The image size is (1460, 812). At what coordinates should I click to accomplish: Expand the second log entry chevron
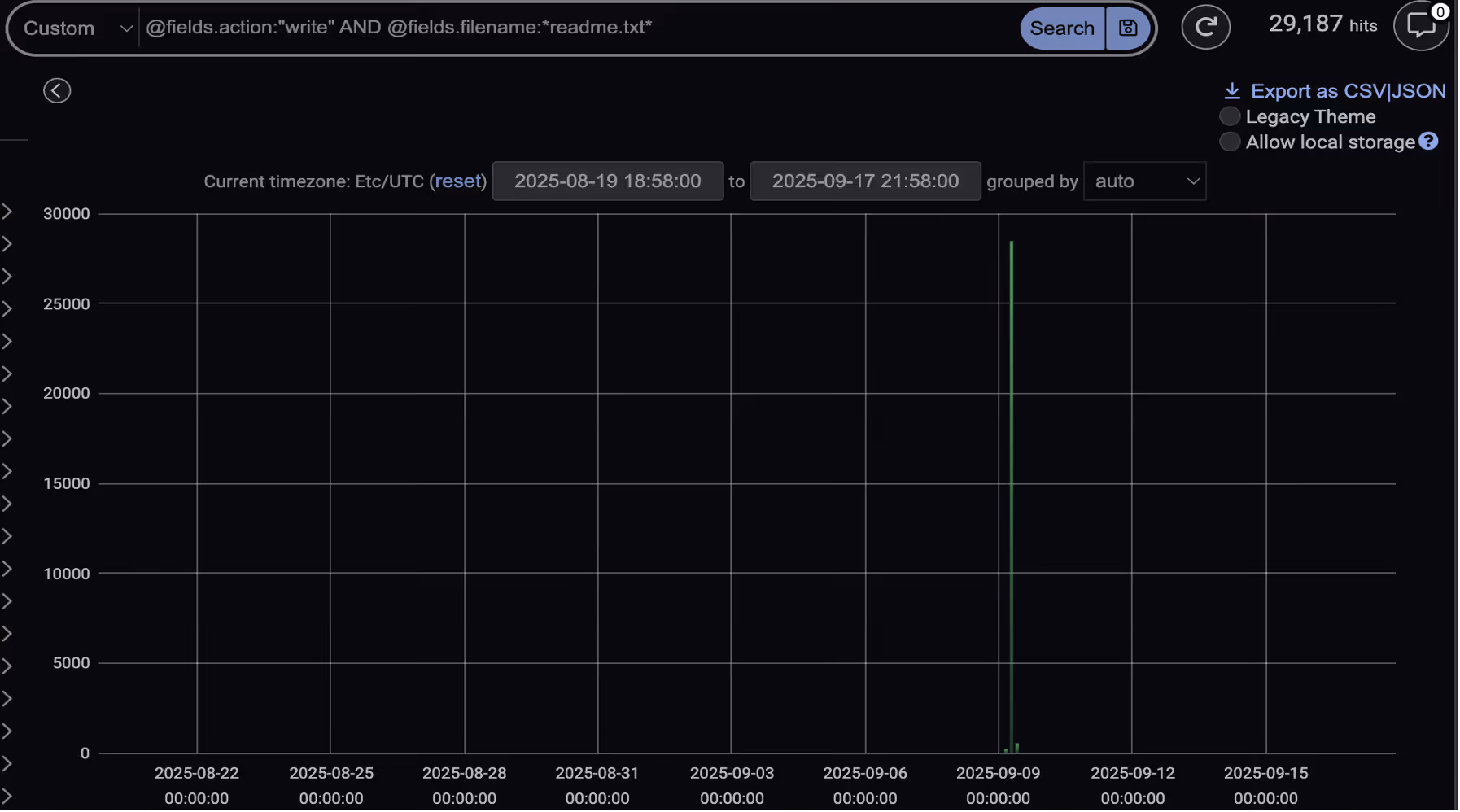7,242
